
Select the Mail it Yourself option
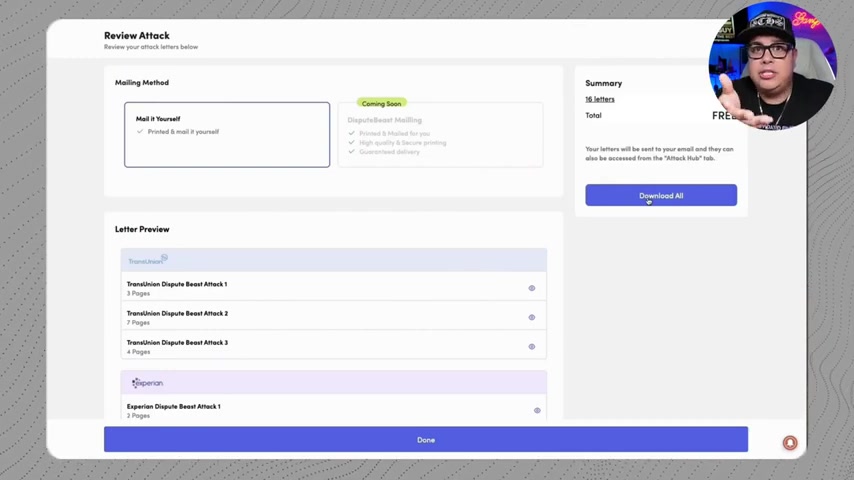click(227, 135)
